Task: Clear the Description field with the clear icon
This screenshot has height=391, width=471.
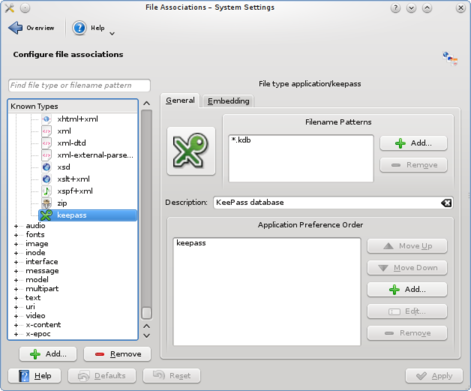Action: (446, 203)
